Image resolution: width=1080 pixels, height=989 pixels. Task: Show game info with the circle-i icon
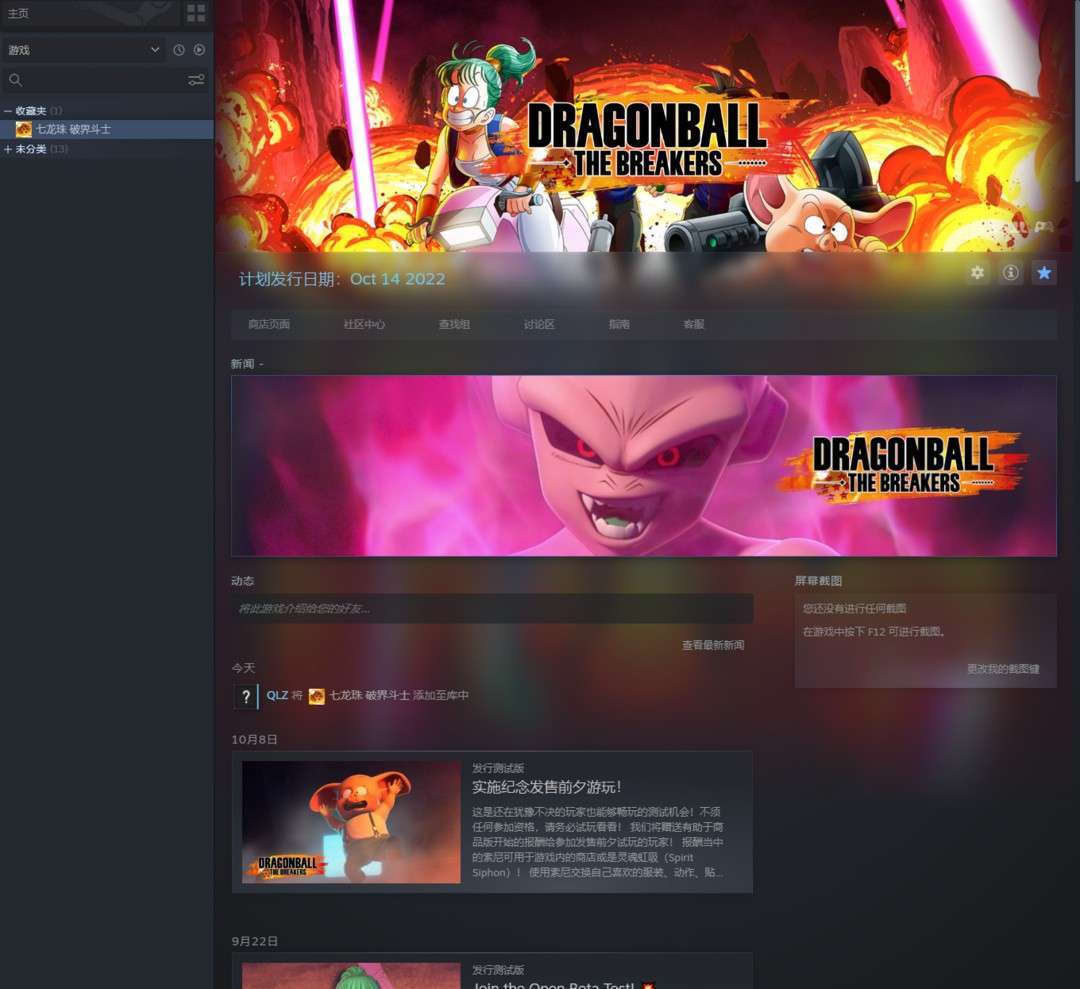[x=1011, y=273]
